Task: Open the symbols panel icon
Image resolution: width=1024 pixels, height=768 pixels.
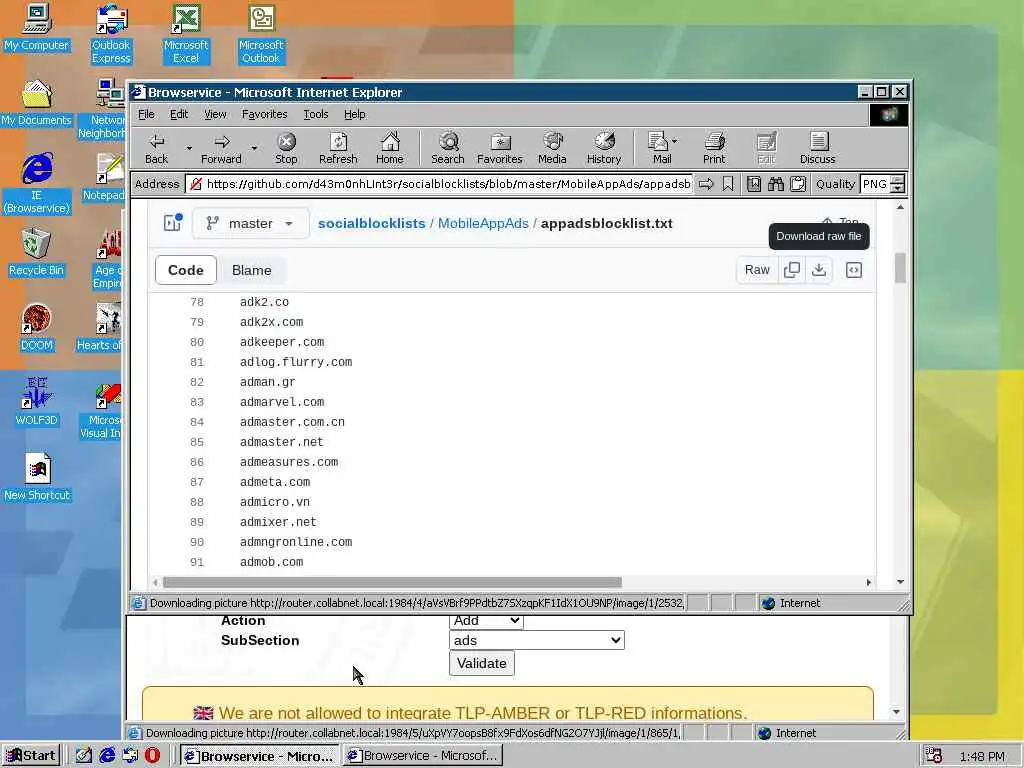Action: (x=854, y=270)
